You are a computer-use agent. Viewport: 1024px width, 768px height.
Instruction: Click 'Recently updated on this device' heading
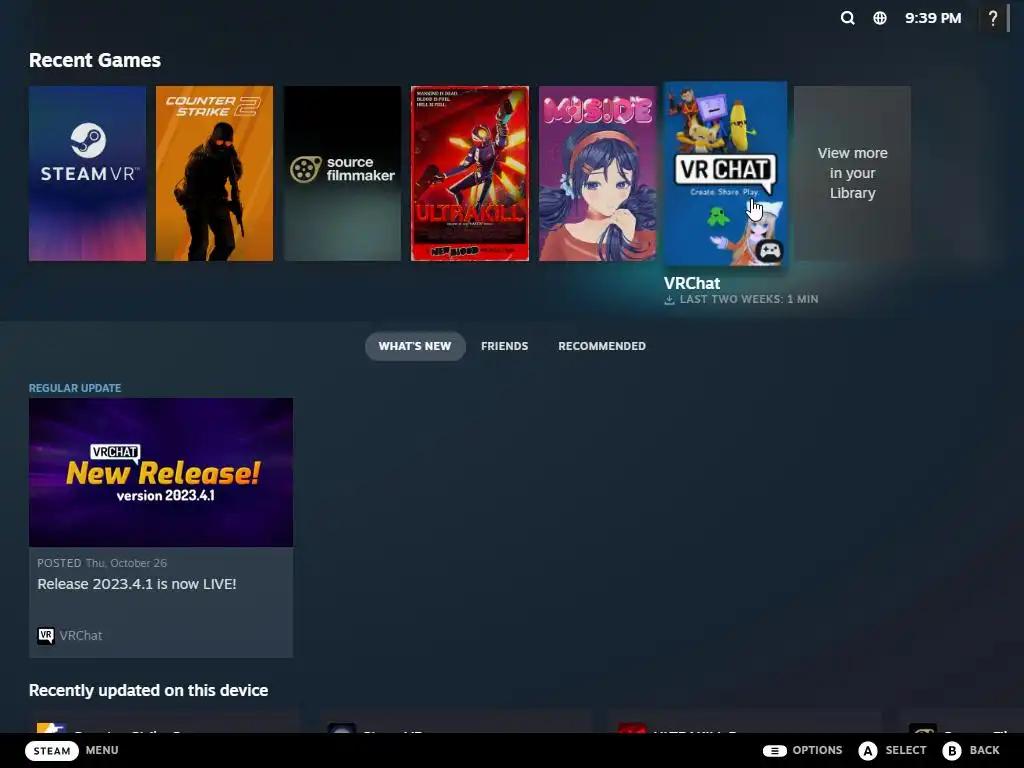pyautogui.click(x=148, y=690)
